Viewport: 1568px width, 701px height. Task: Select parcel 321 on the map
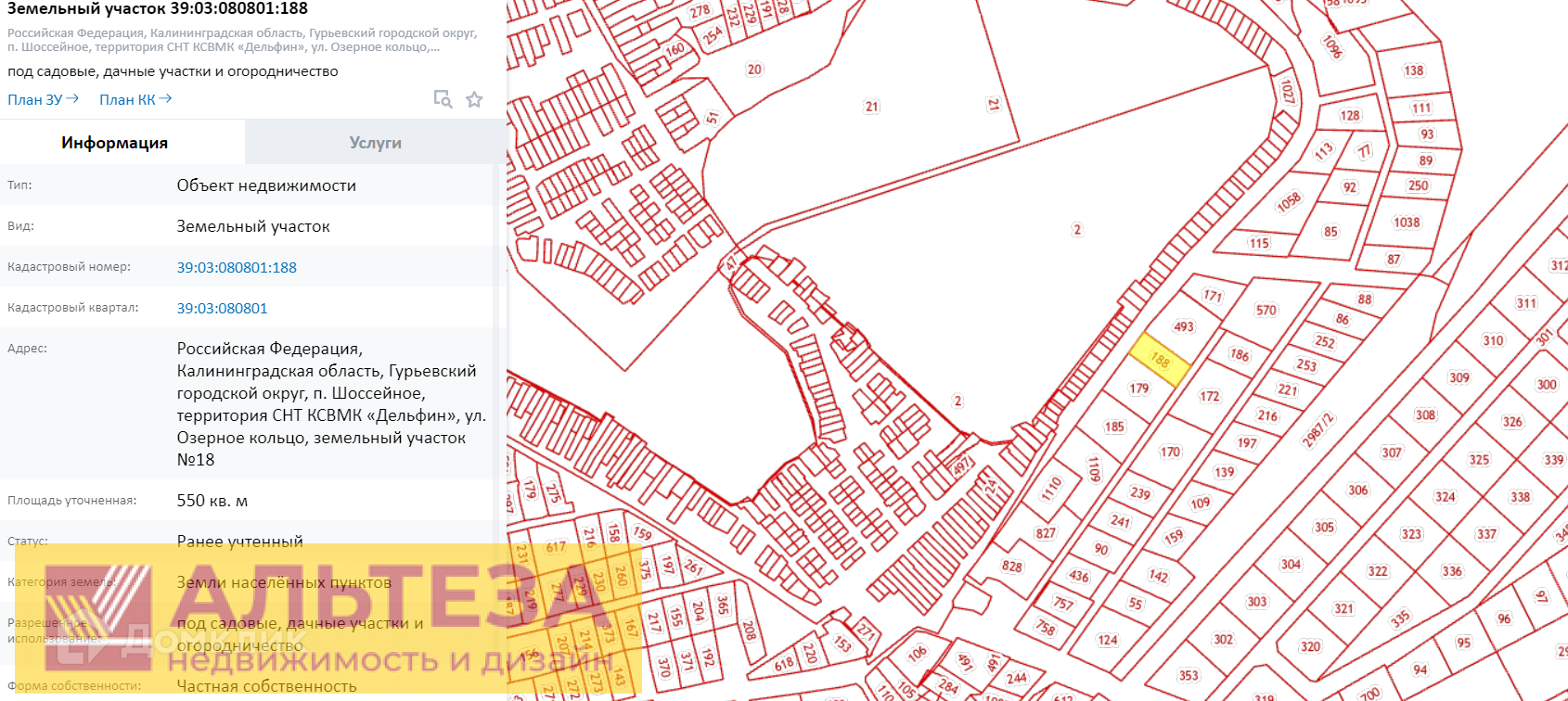1343,608
